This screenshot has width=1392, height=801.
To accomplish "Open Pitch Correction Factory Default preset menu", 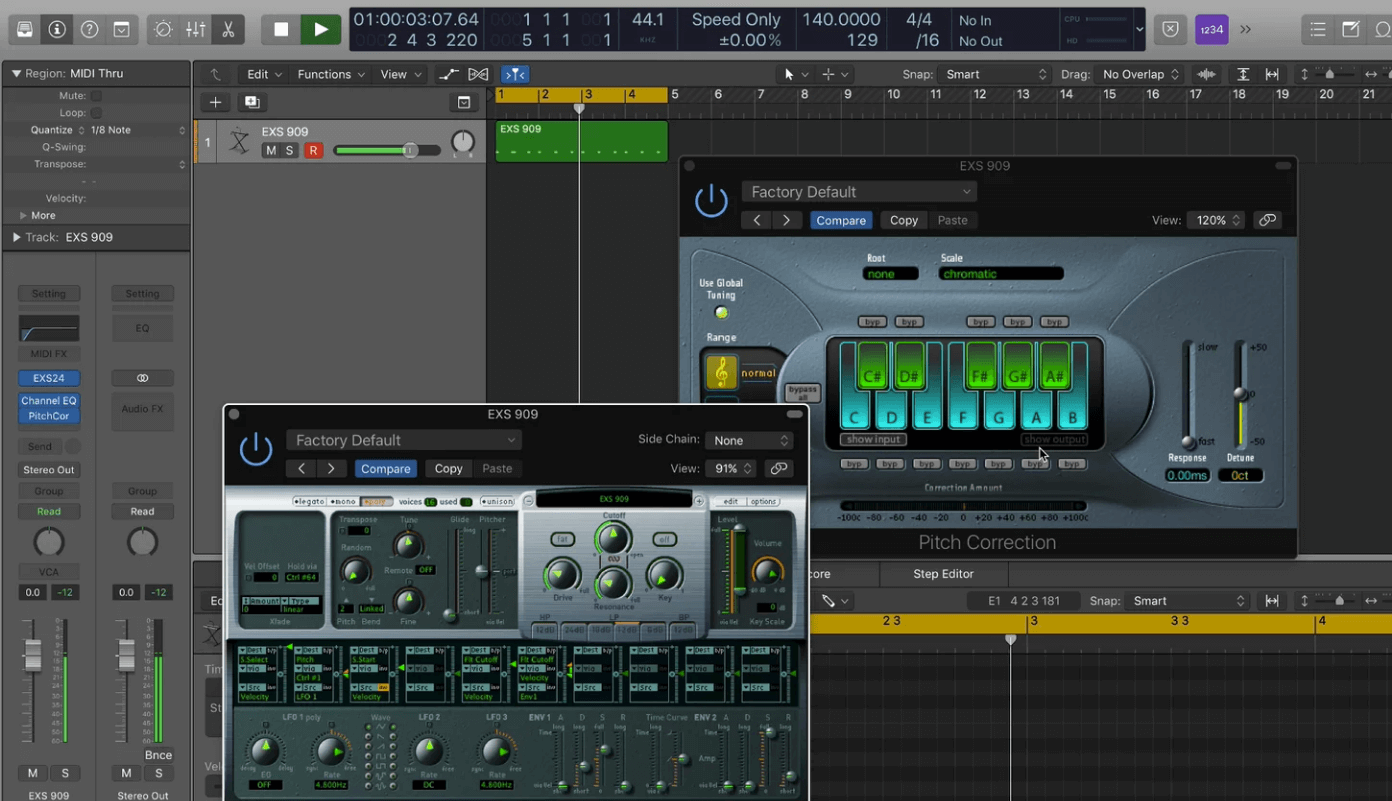I will coord(859,192).
